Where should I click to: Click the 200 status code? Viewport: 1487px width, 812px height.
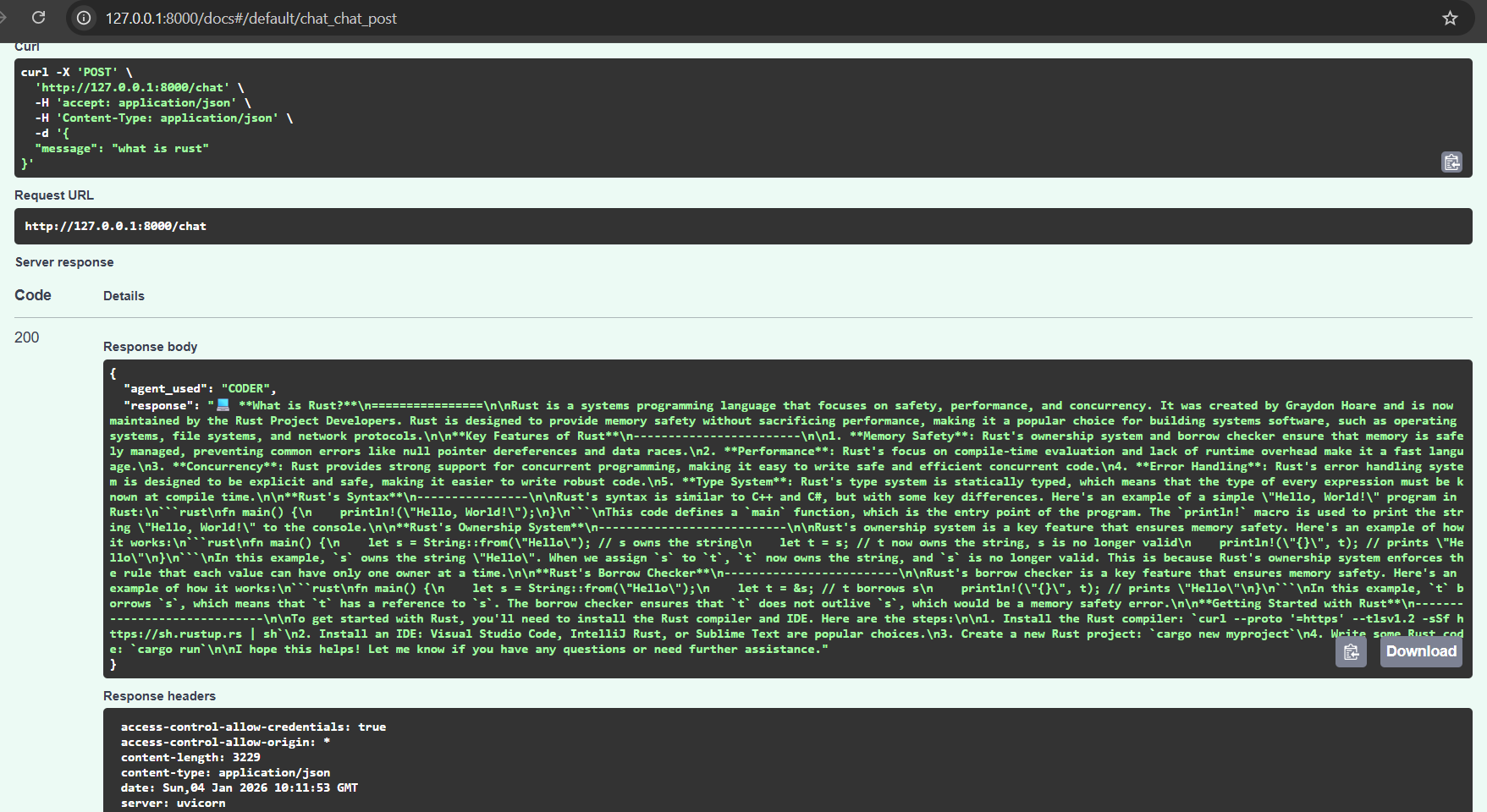(27, 337)
